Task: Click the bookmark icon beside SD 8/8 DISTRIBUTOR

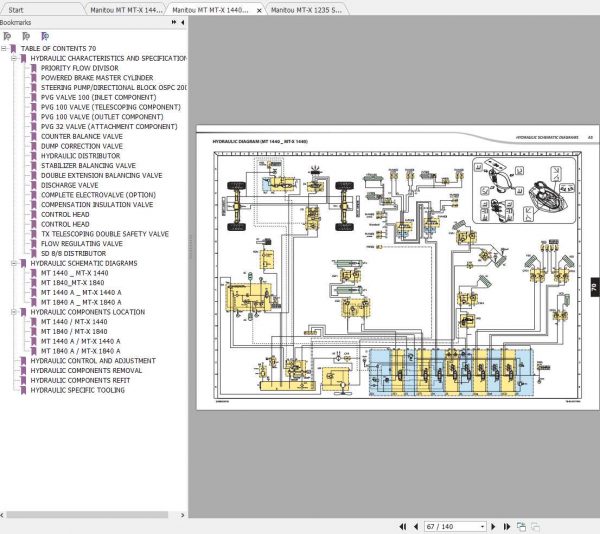Action: coord(34,253)
